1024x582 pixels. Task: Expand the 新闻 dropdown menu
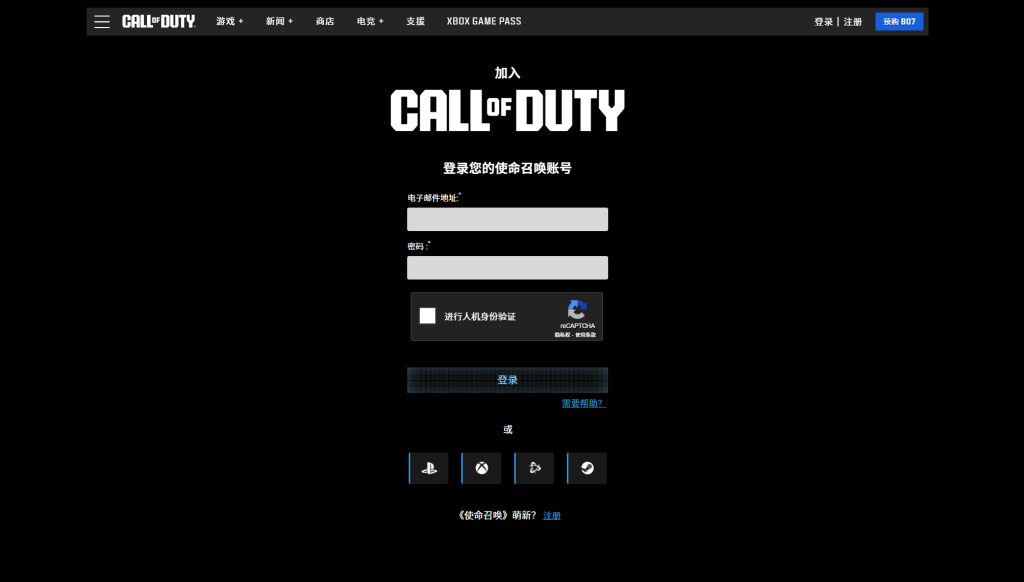280,22
